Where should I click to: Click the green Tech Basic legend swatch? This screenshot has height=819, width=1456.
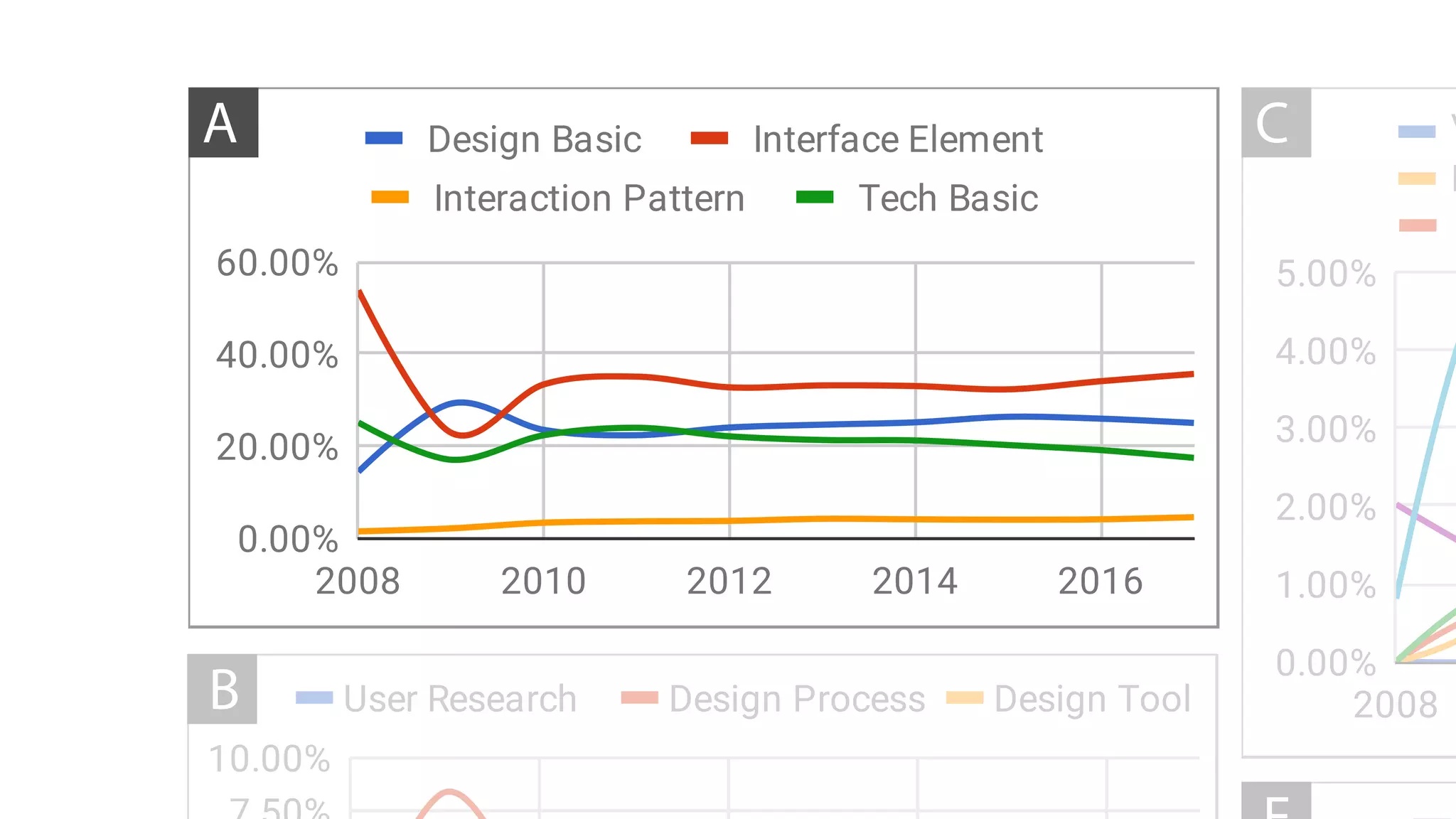coord(815,198)
